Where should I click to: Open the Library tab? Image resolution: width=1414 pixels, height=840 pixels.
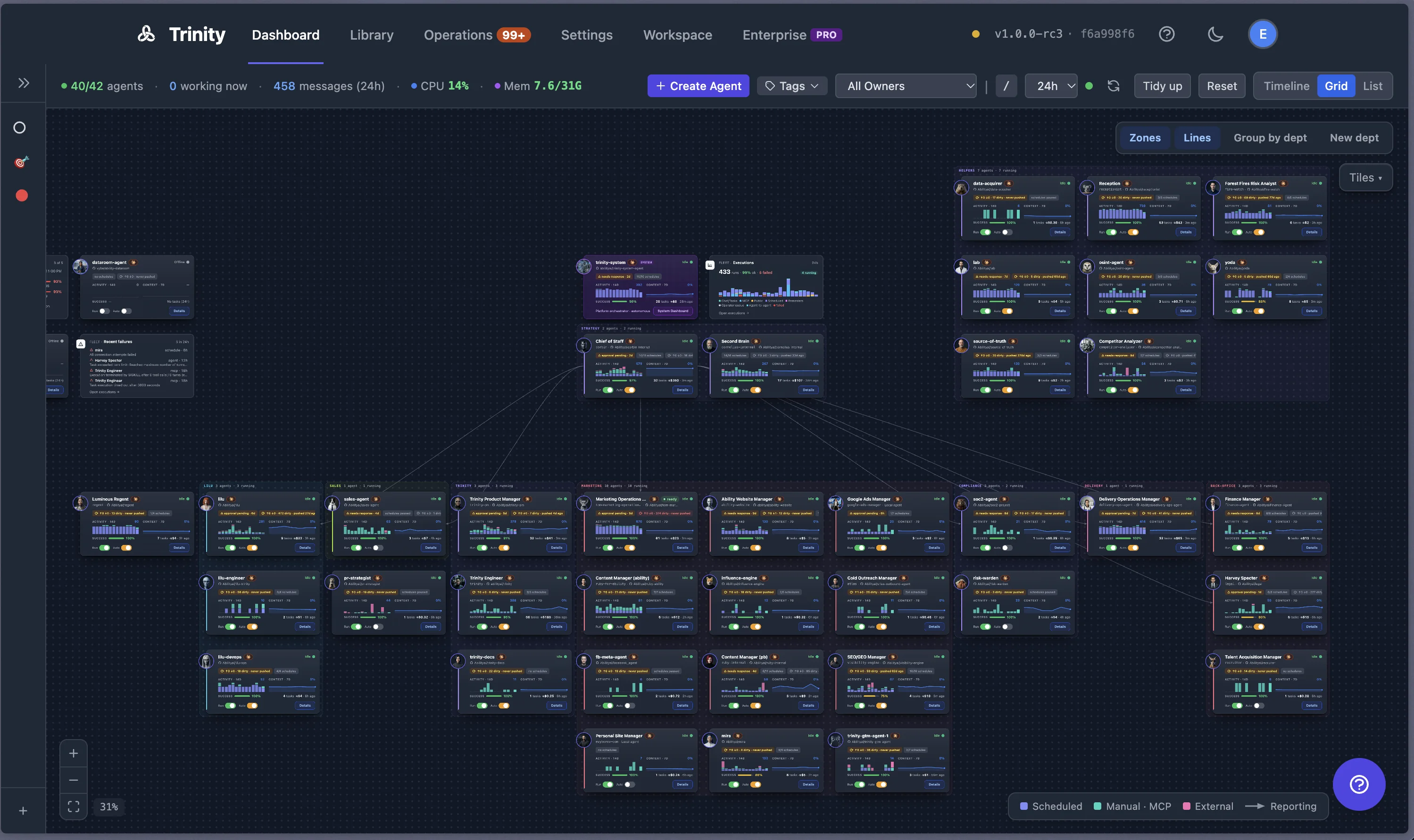[x=372, y=35]
